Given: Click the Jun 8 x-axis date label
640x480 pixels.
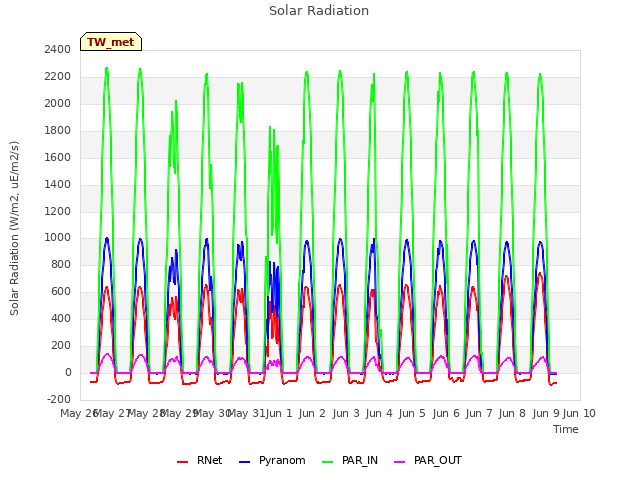Looking at the screenshot, I should click(x=512, y=413).
